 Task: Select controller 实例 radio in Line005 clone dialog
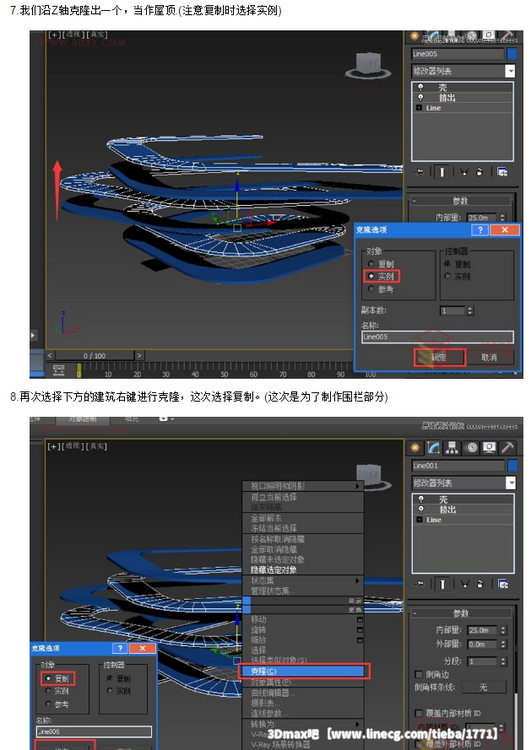[x=448, y=276]
